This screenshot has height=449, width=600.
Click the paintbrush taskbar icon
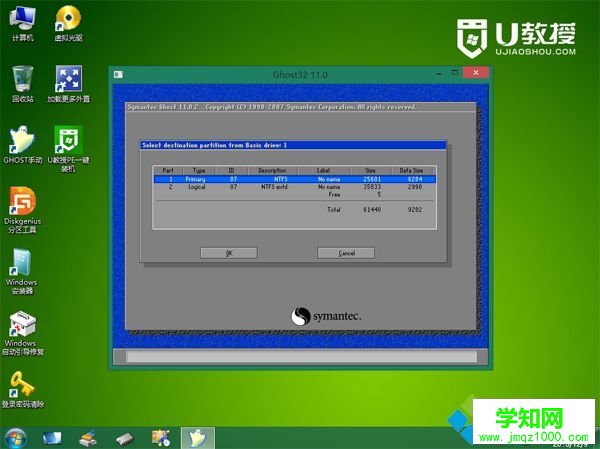(88, 439)
